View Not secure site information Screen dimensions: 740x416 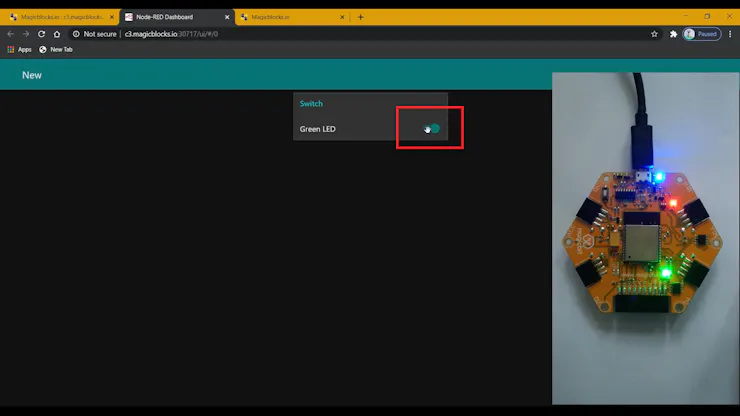point(94,34)
